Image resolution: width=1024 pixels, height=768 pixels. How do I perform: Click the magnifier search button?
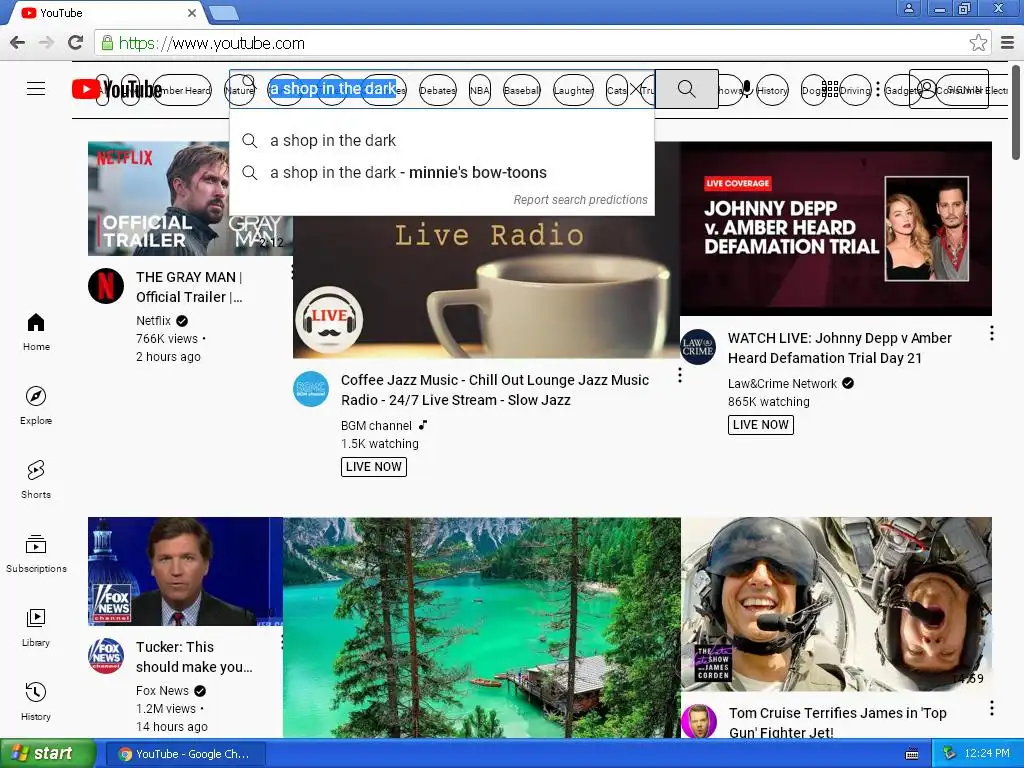point(686,89)
